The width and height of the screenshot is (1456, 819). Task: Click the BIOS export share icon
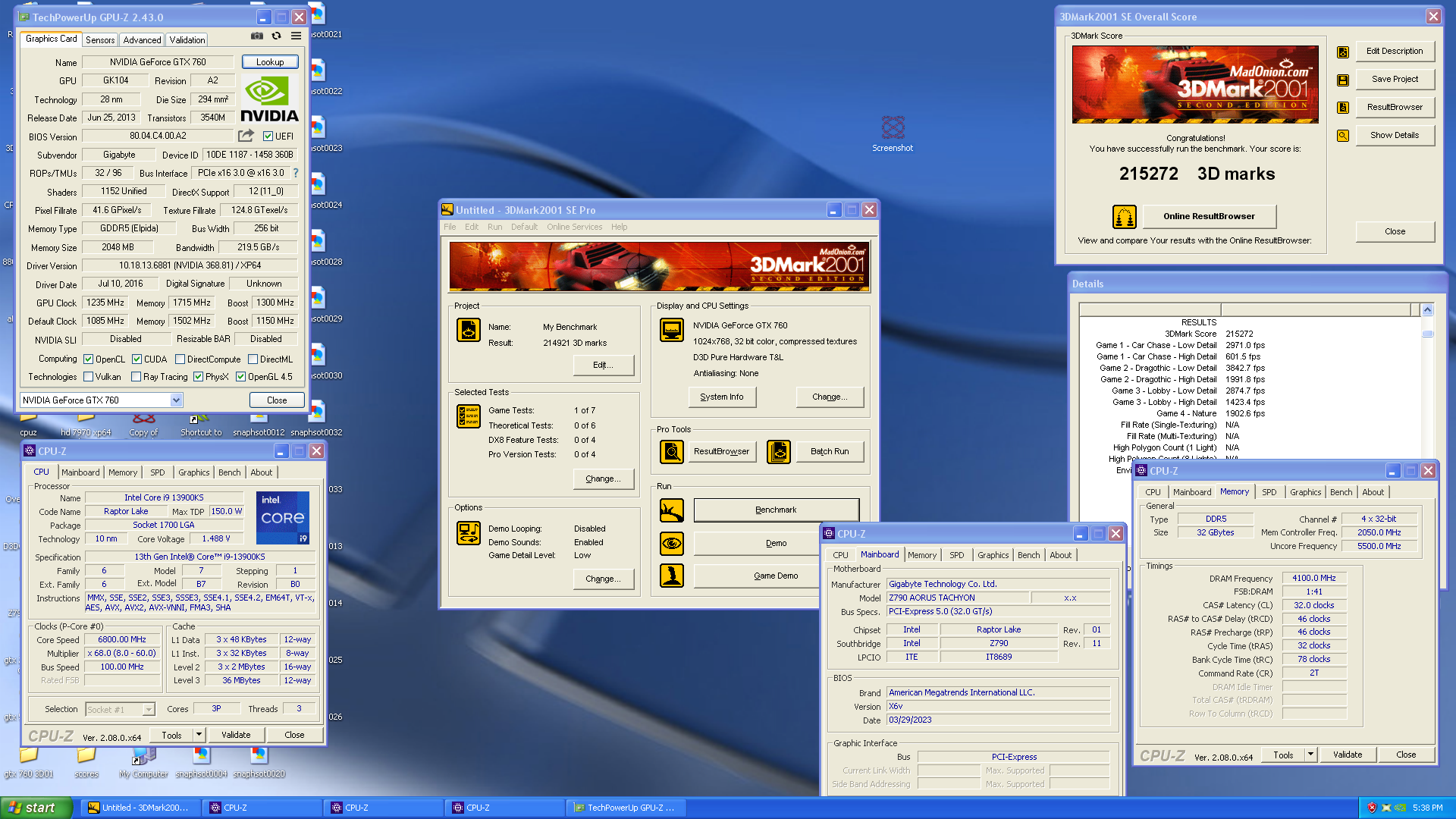pyautogui.click(x=246, y=136)
